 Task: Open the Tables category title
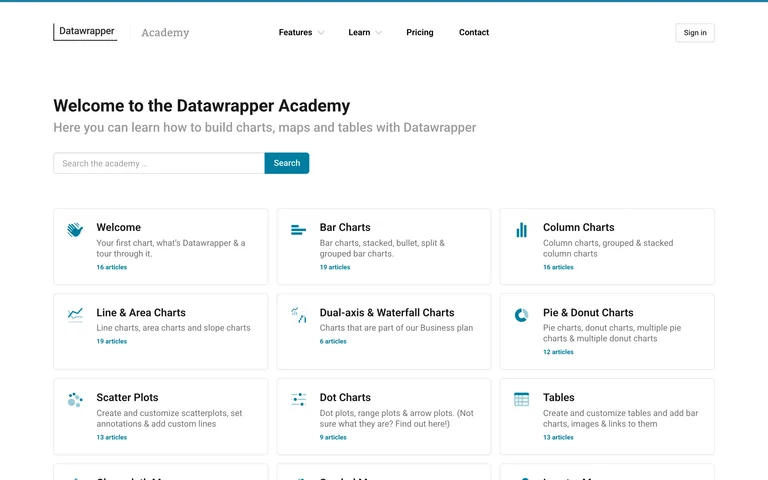pos(558,397)
